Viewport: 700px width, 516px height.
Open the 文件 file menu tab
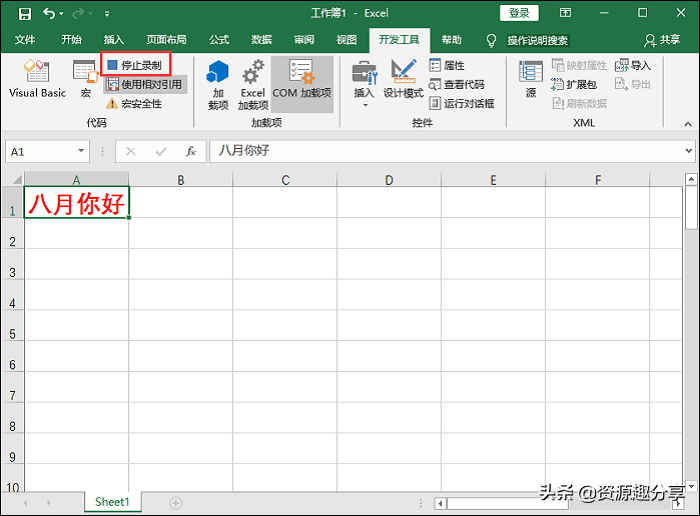point(25,40)
